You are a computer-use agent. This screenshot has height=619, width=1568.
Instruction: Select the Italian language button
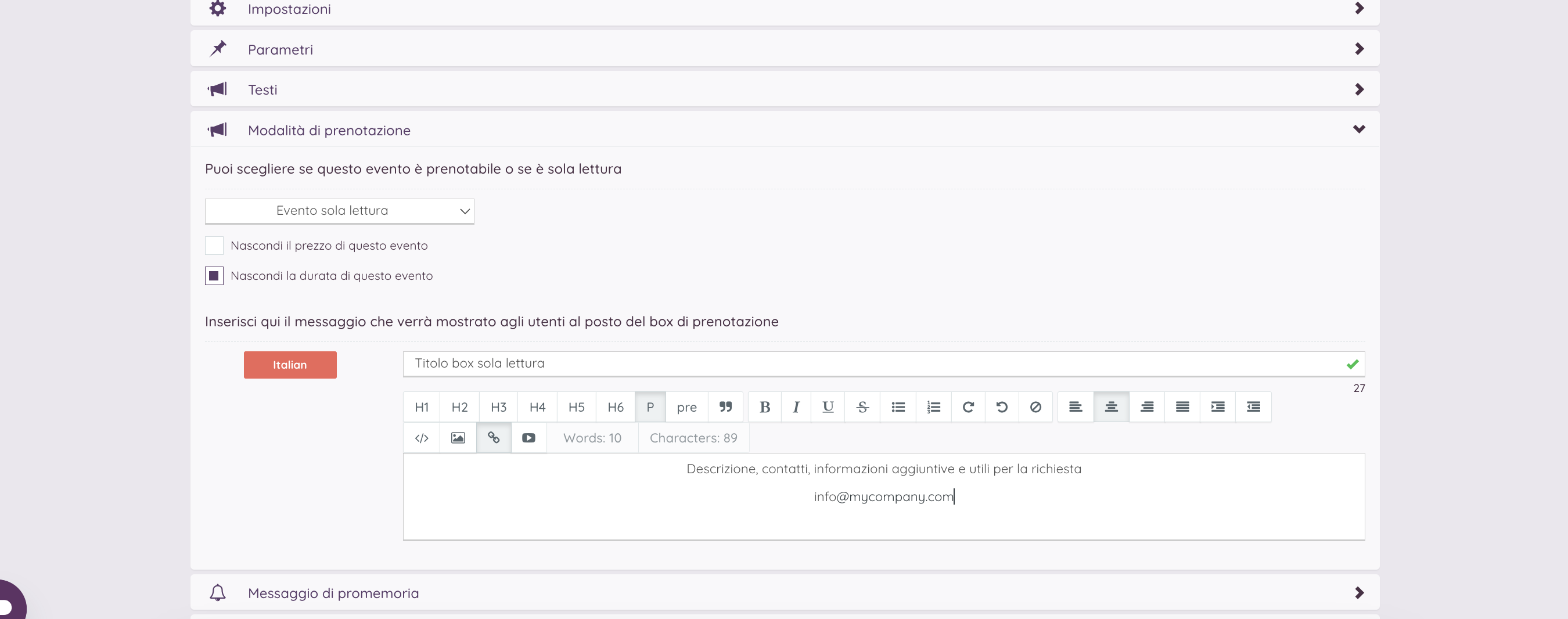coord(290,365)
